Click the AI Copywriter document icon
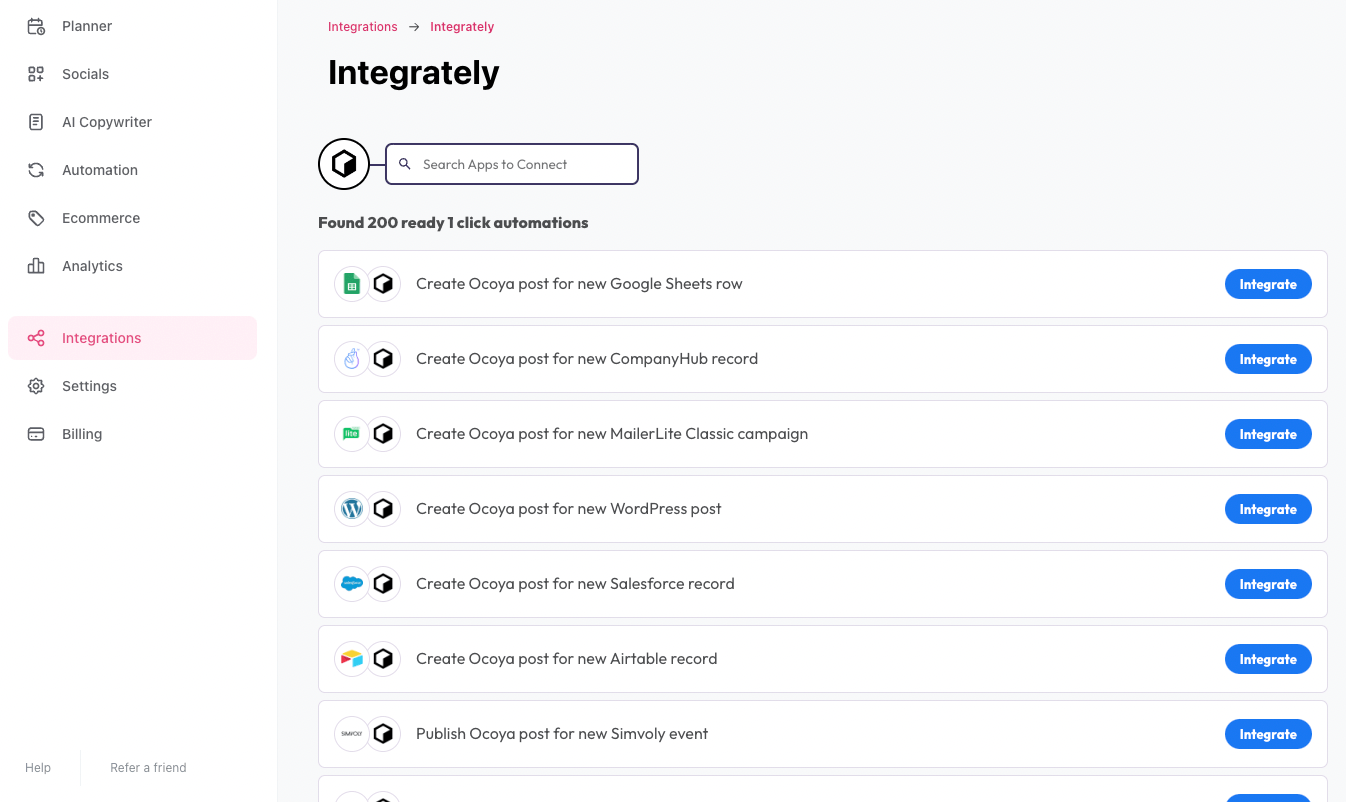 [36, 122]
